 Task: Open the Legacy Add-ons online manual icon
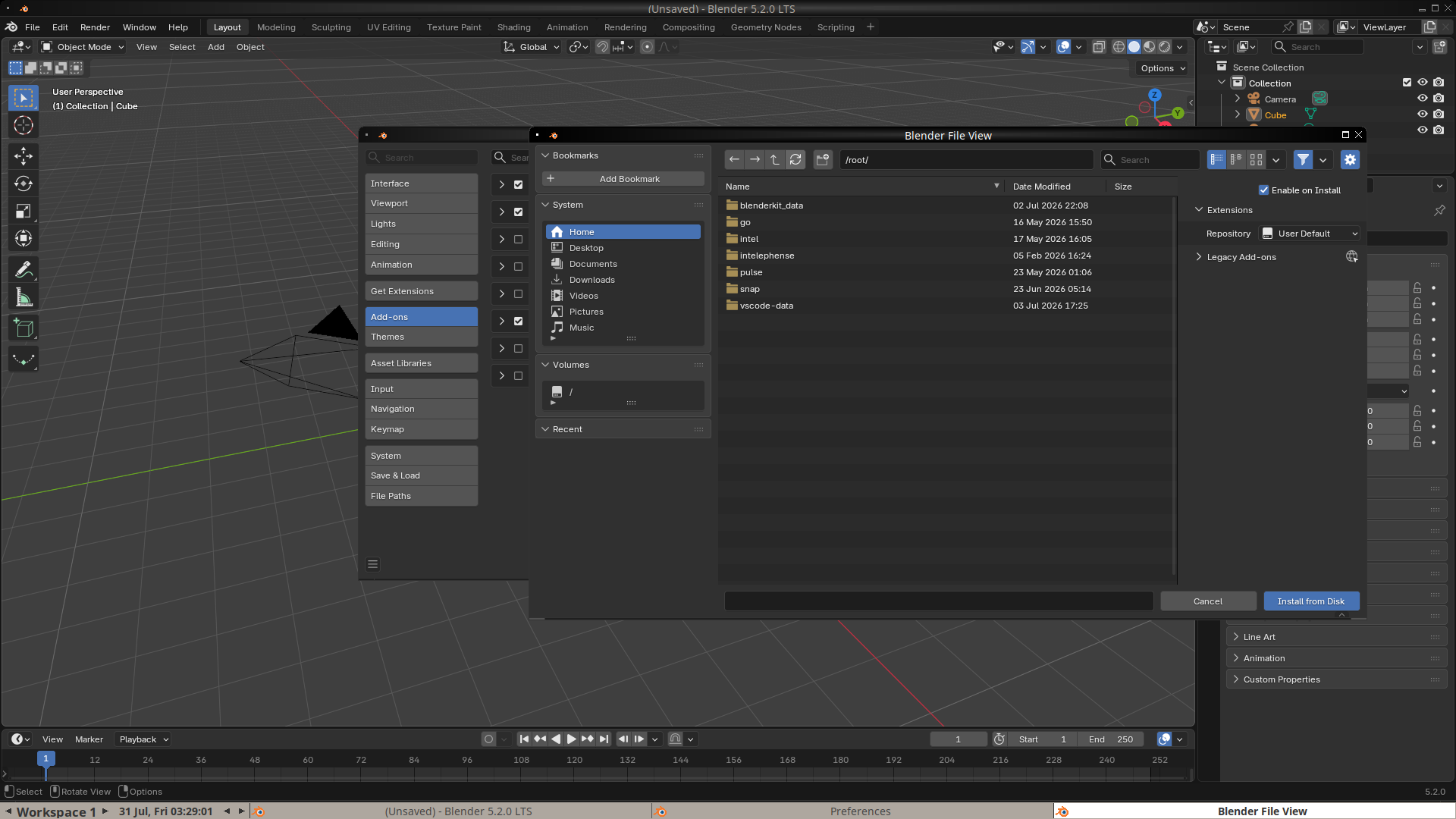click(x=1351, y=257)
